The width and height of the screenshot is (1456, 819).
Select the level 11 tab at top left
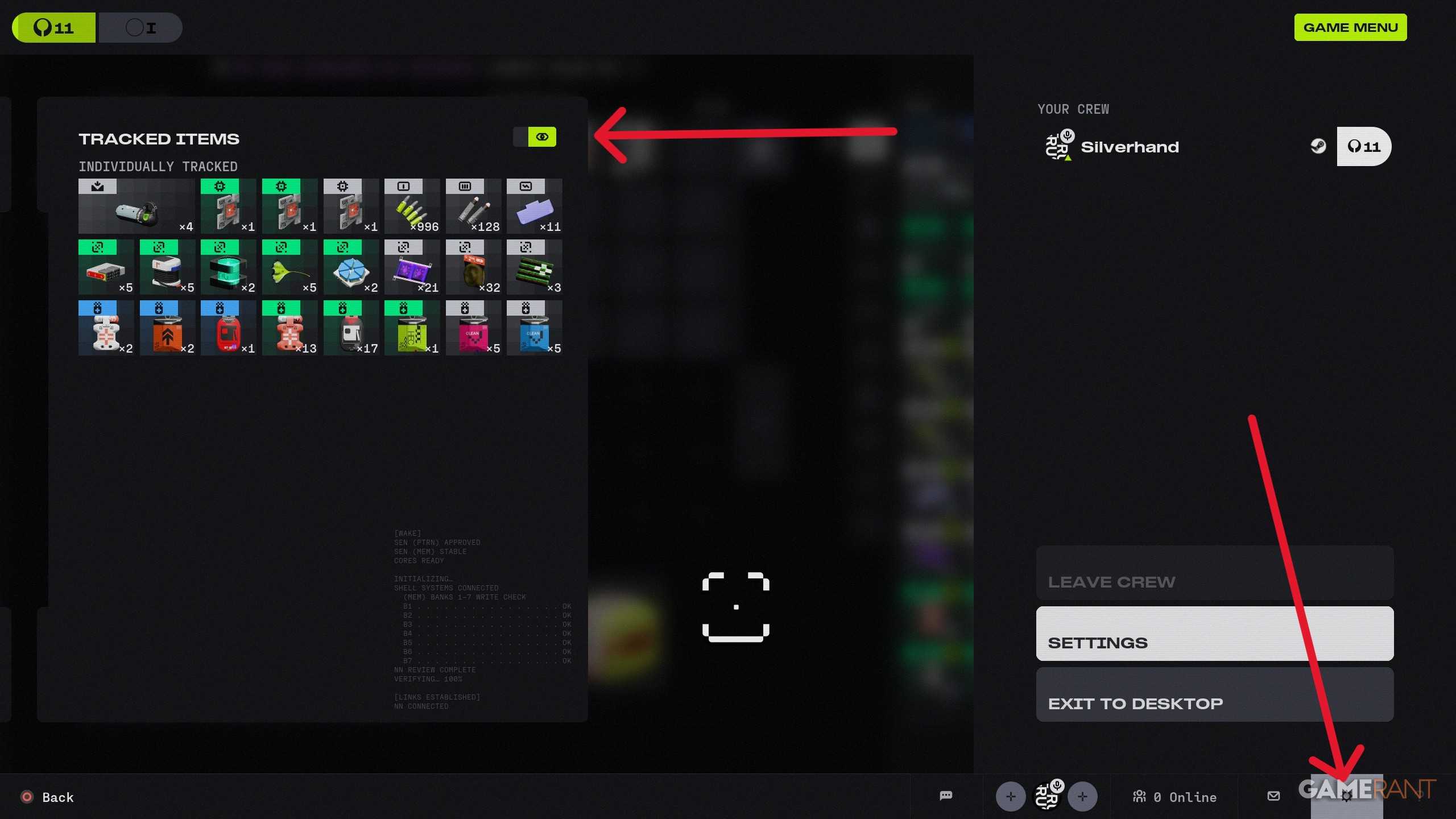click(53, 27)
